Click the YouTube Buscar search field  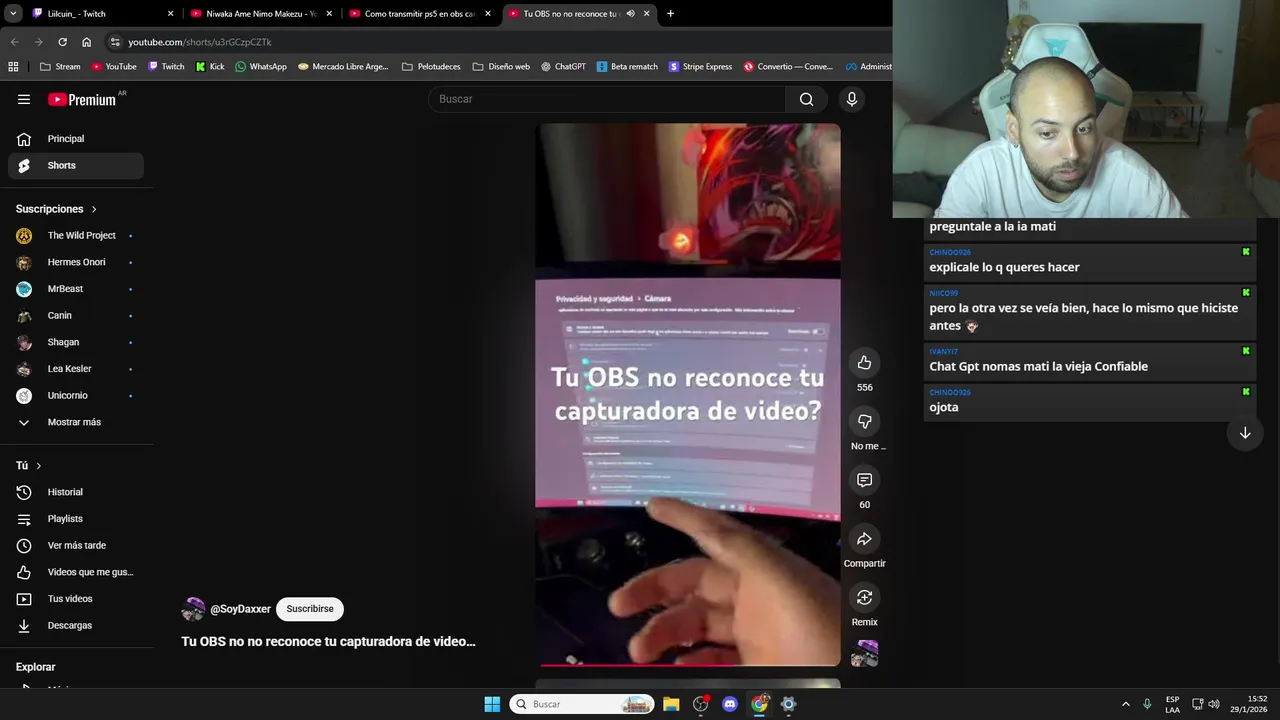[607, 99]
